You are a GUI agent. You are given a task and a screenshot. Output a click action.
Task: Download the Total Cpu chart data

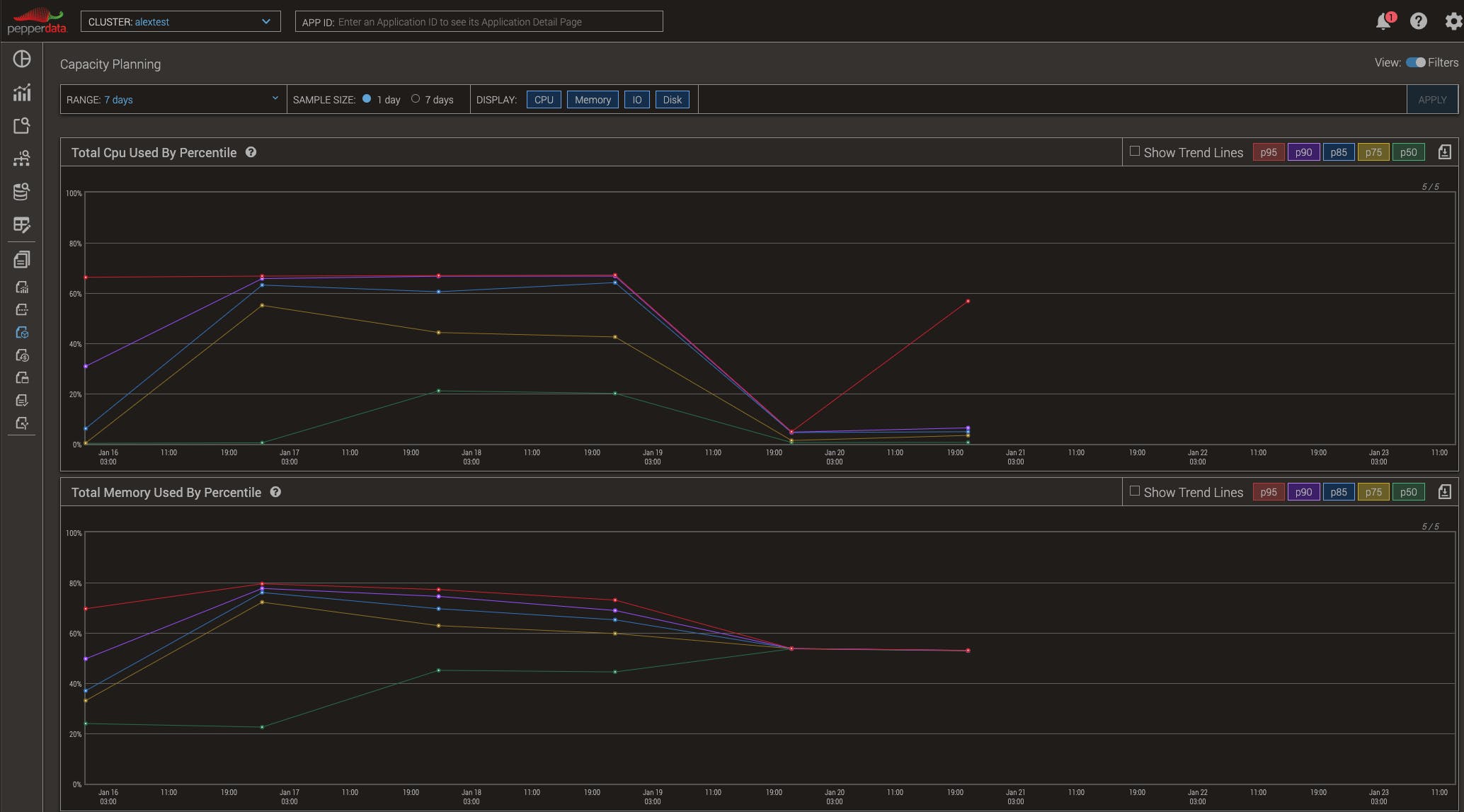[1444, 152]
